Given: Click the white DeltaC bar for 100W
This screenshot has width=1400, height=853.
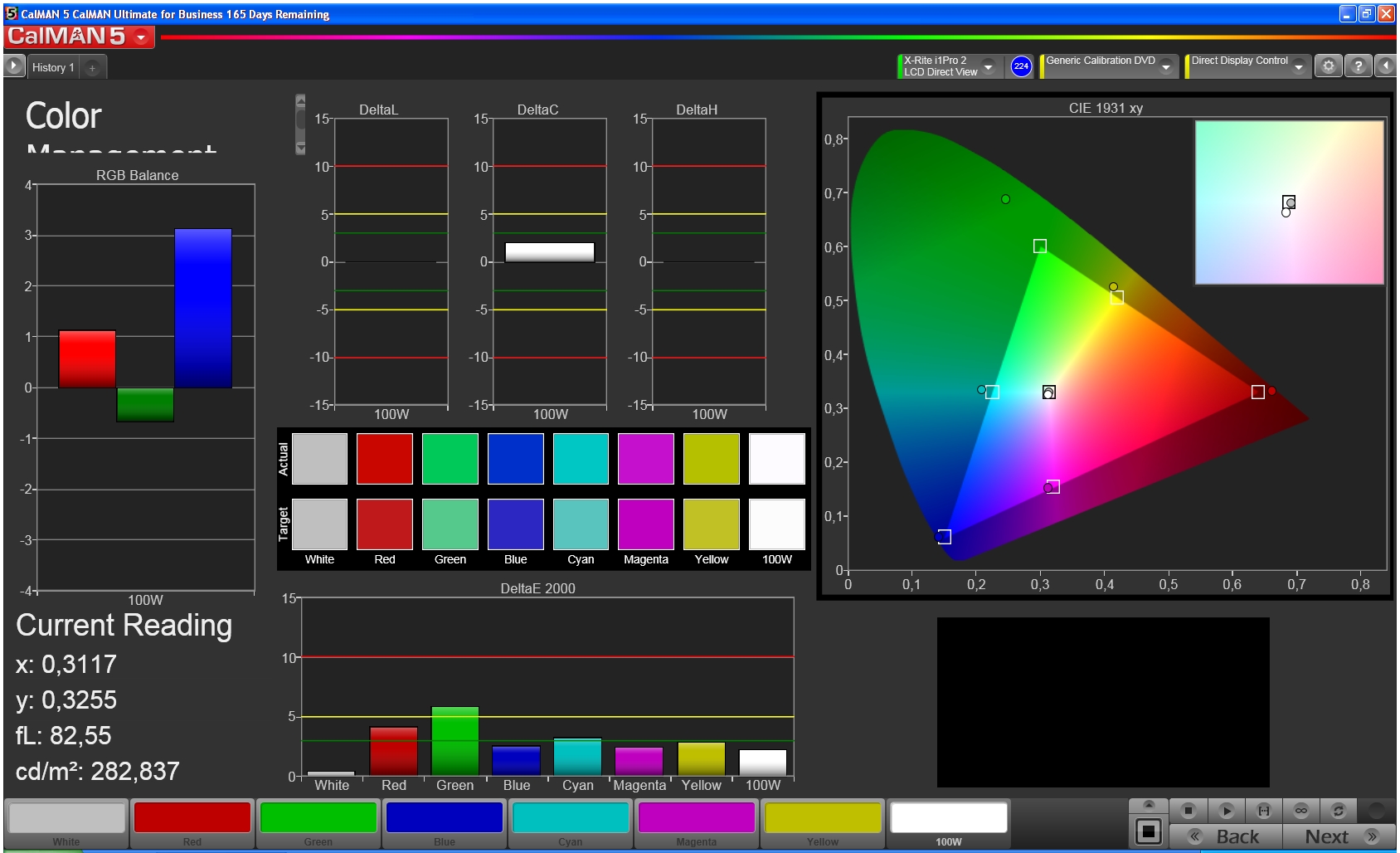Looking at the screenshot, I should click(550, 252).
